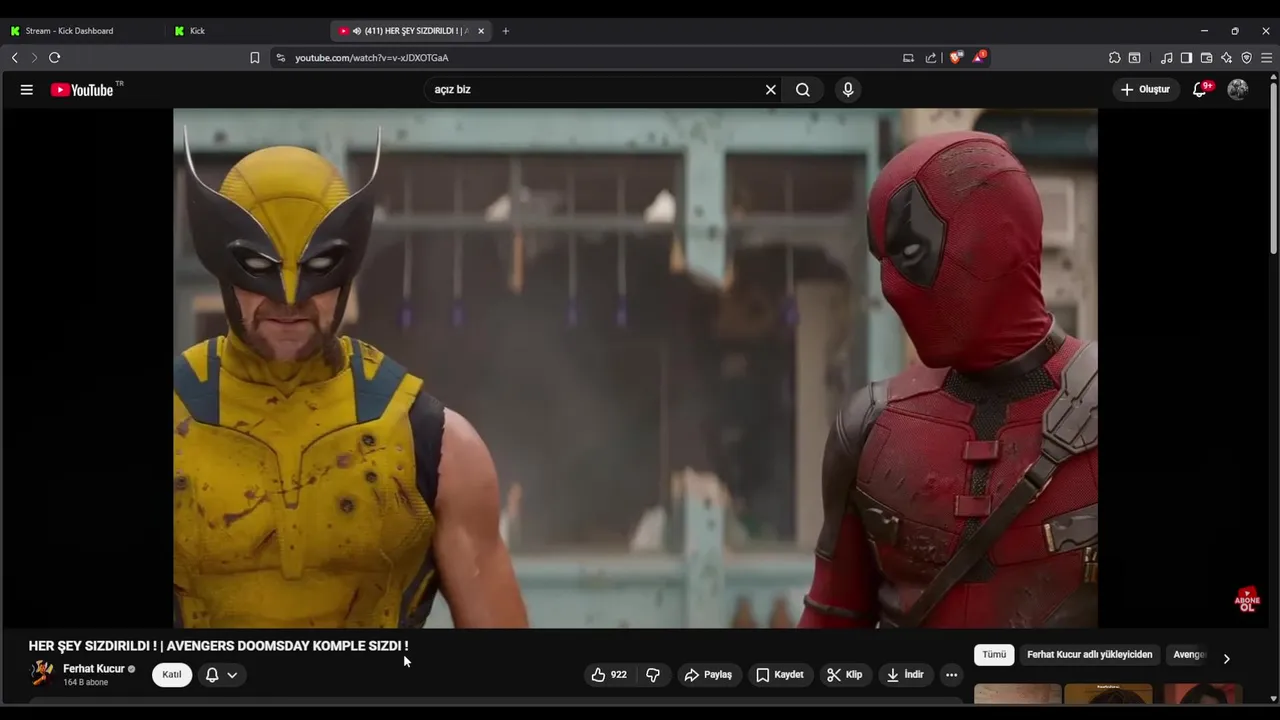
Task: Click the '164 B abone' subscriber count
Action: (86, 683)
